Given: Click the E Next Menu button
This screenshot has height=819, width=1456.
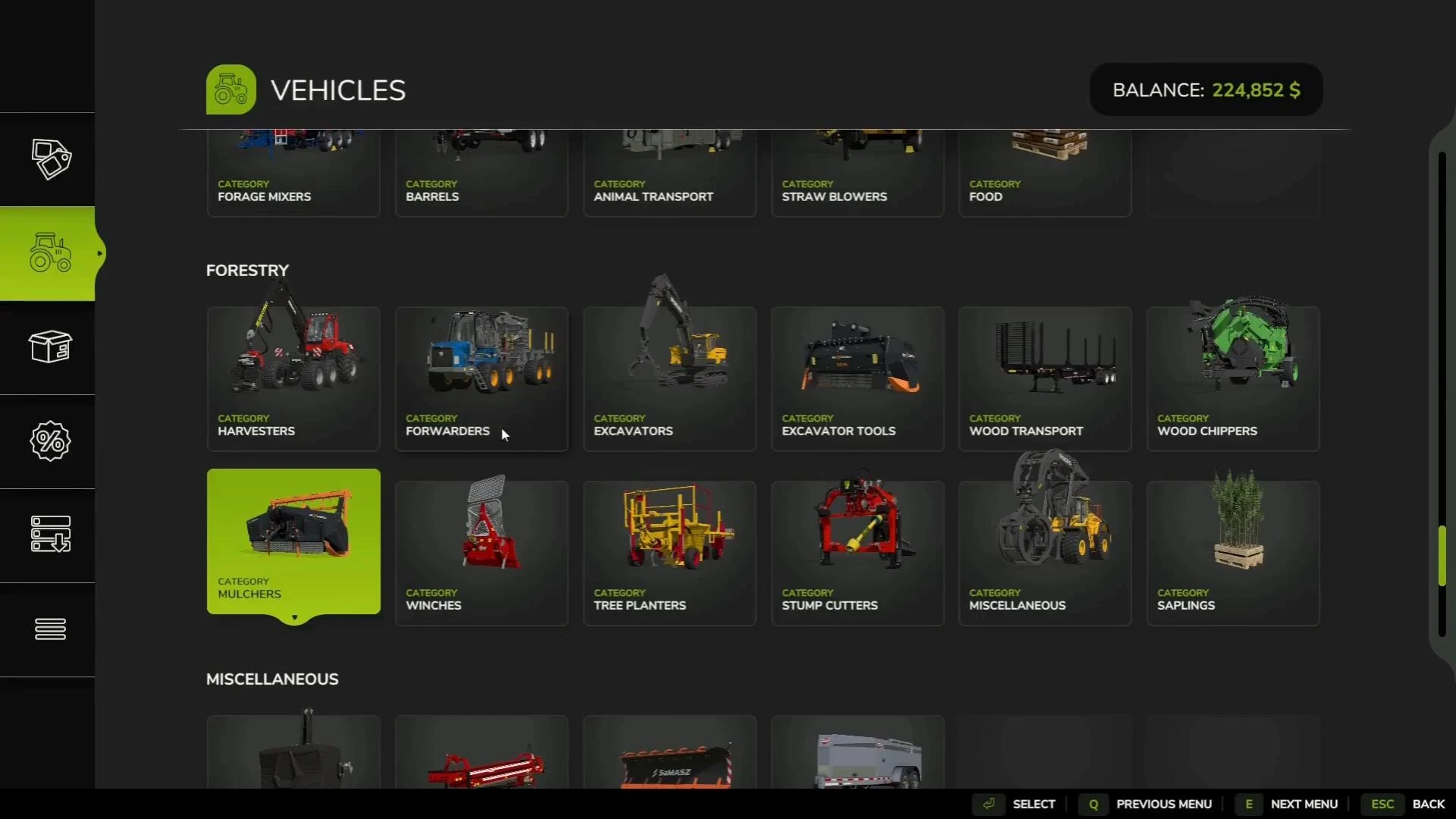Looking at the screenshot, I should (x=1287, y=804).
